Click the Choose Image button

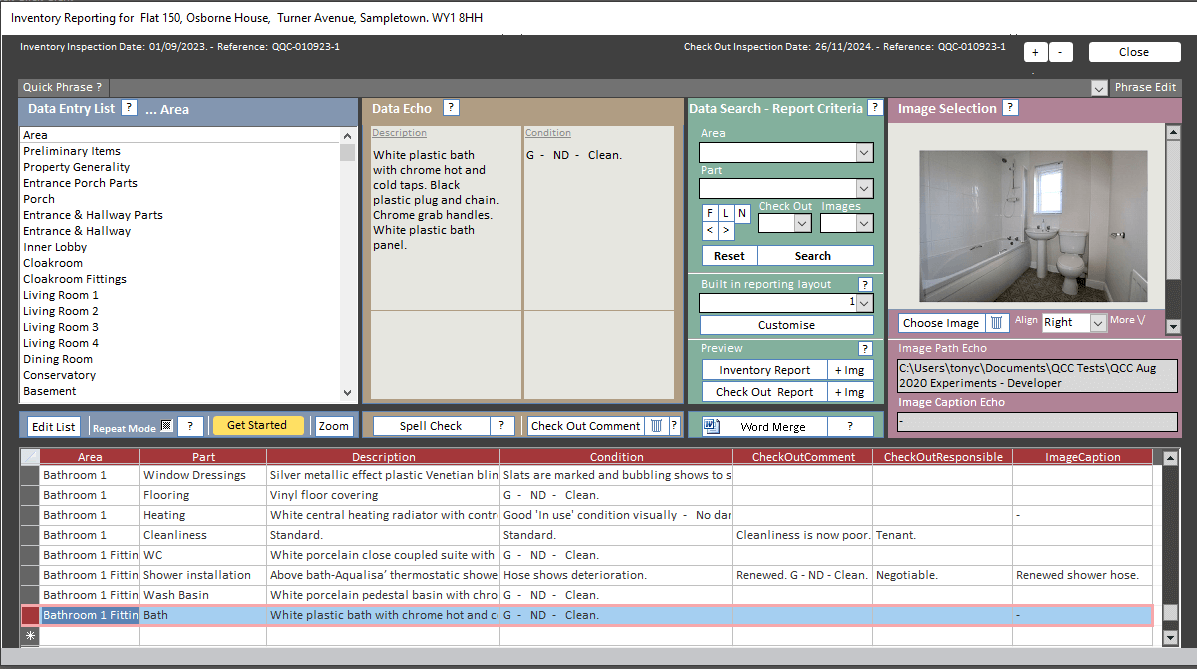(x=941, y=323)
